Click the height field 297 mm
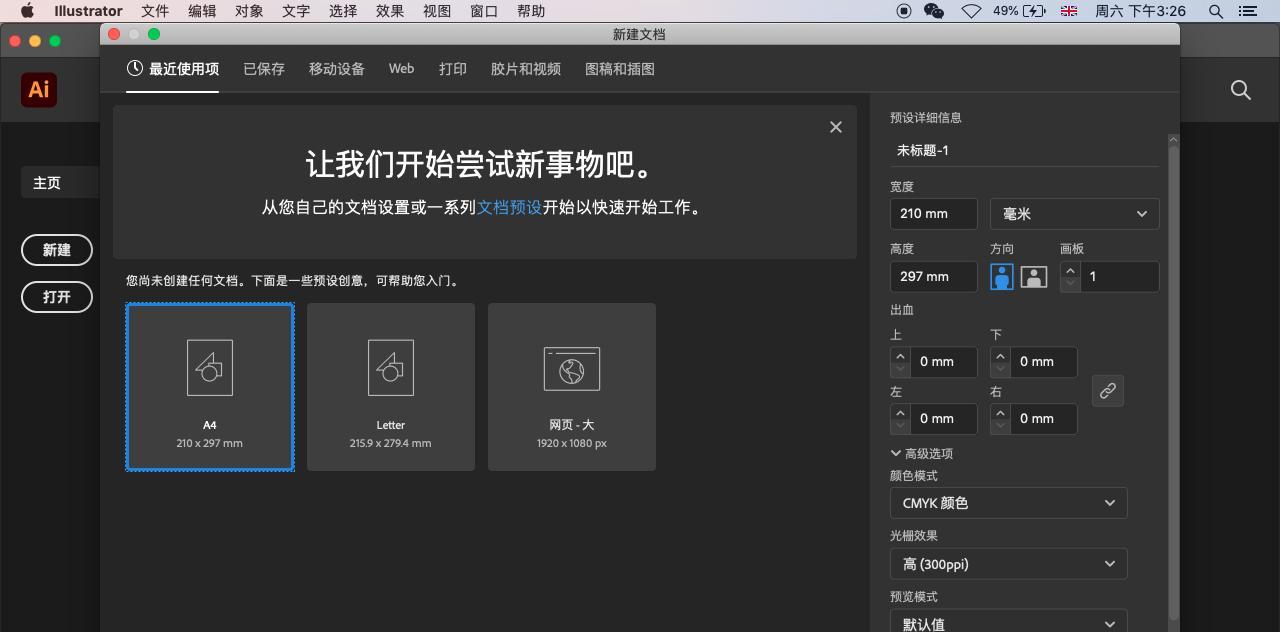 coord(934,277)
